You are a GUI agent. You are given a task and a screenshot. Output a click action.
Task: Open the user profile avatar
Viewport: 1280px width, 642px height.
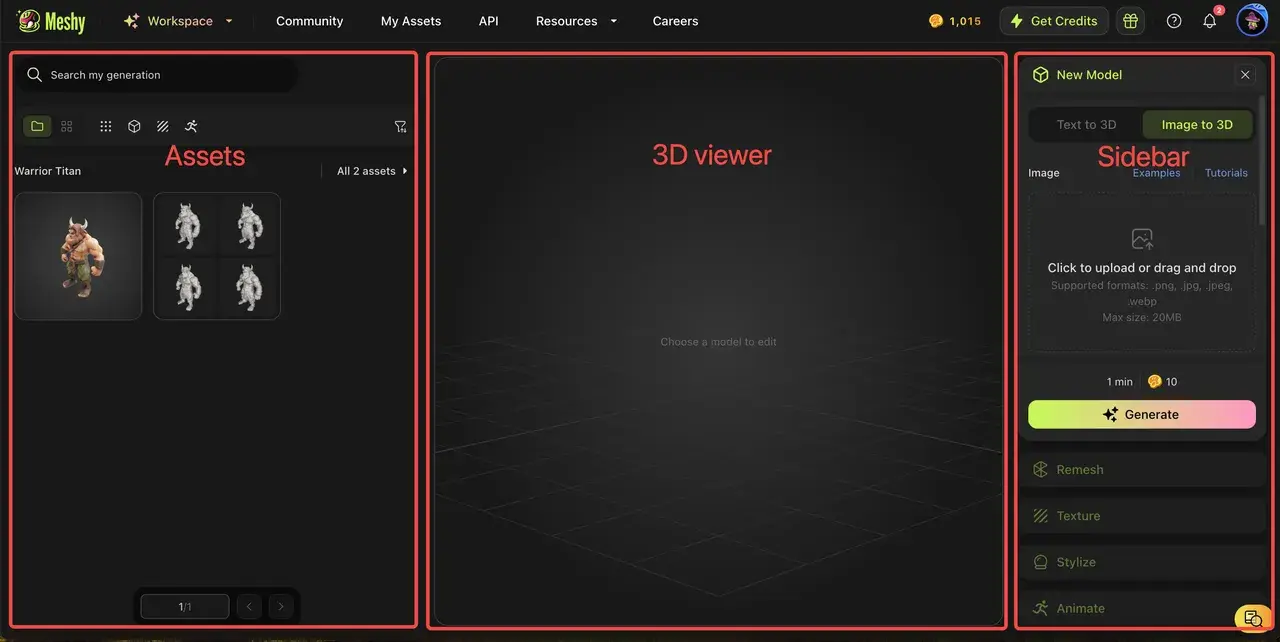pos(1252,21)
